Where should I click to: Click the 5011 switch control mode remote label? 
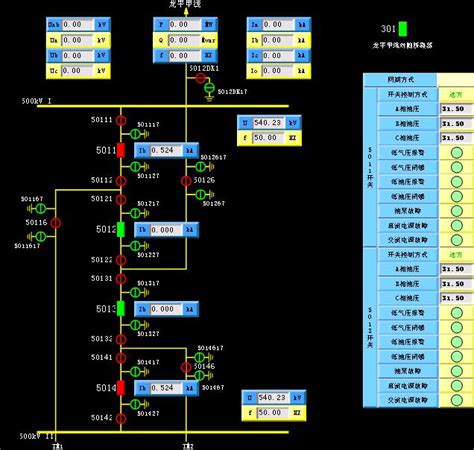(x=456, y=95)
